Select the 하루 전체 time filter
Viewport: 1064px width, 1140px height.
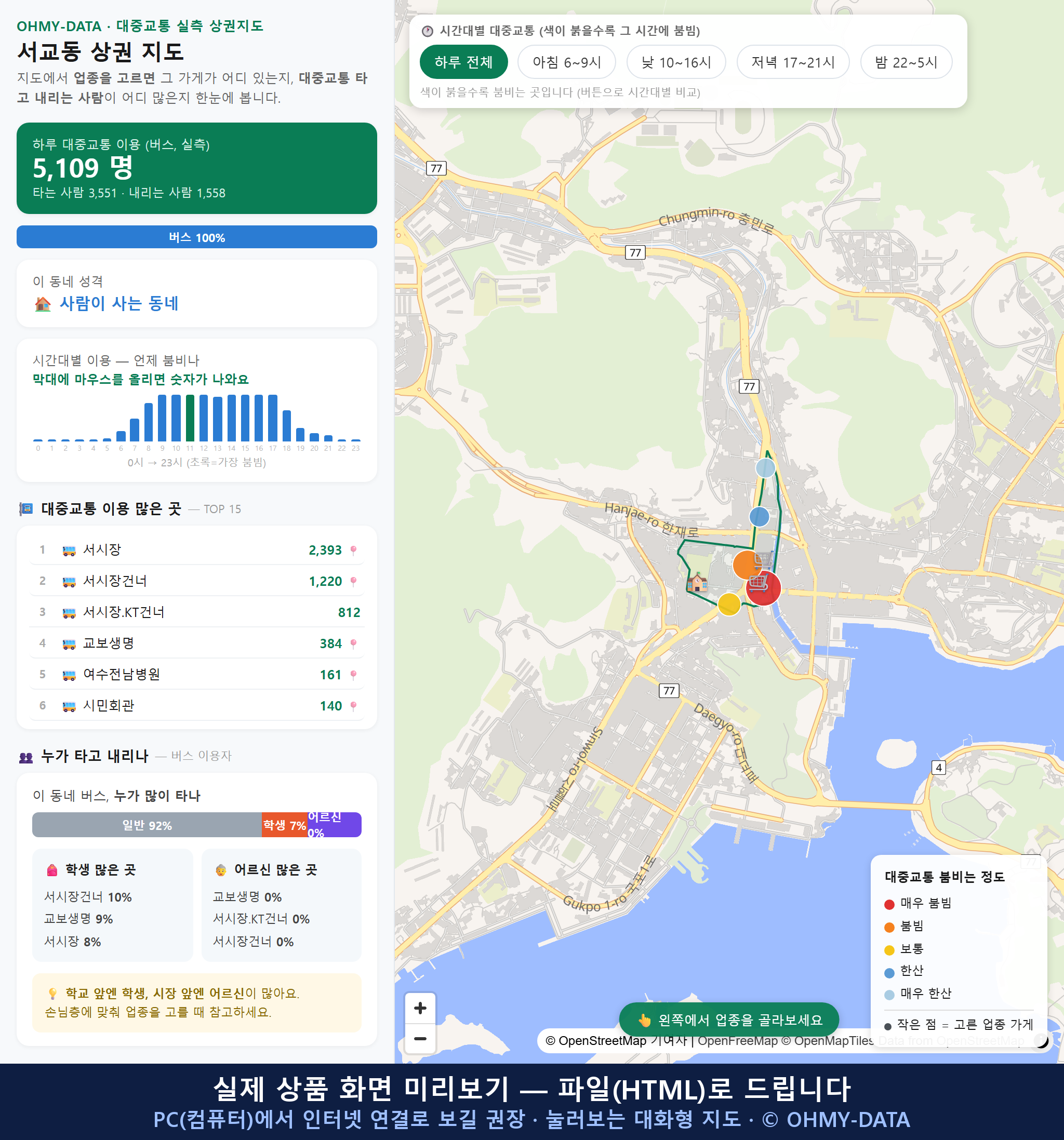pyautogui.click(x=463, y=62)
